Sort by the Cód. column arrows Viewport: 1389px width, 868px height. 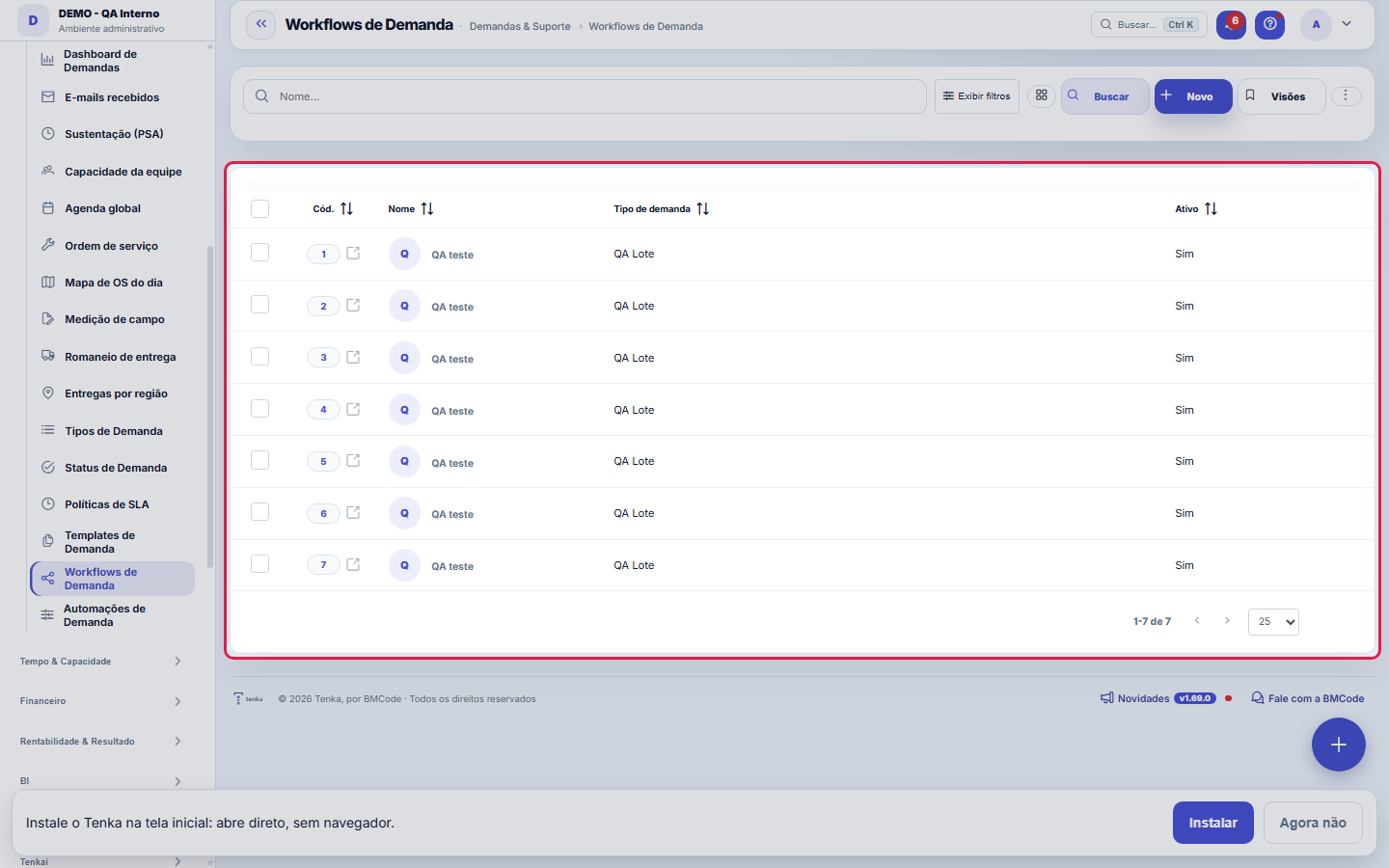click(346, 208)
